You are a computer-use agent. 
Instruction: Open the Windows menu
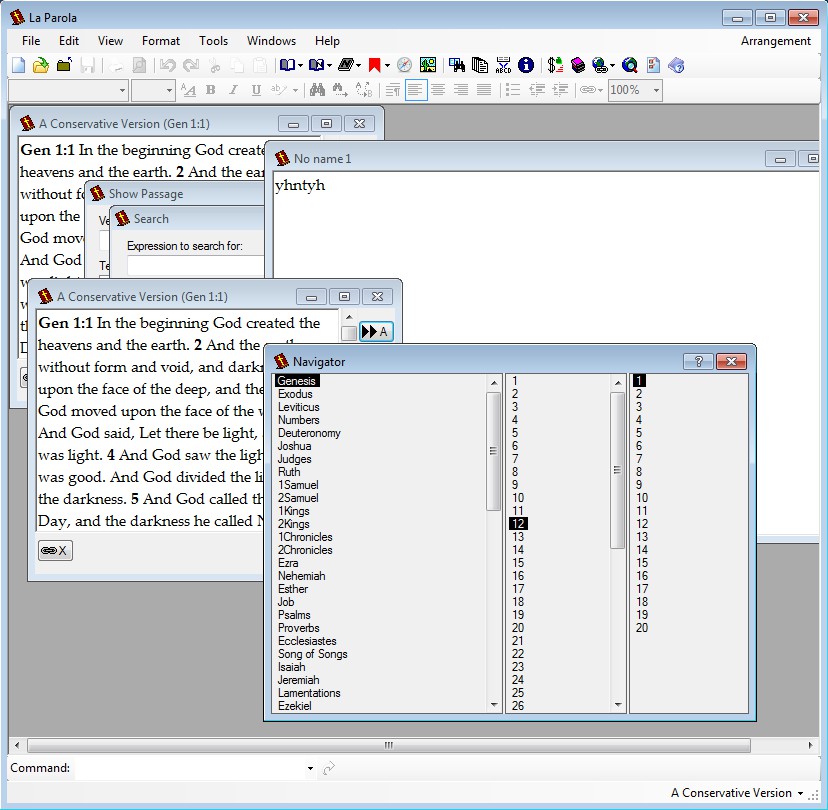(x=271, y=41)
